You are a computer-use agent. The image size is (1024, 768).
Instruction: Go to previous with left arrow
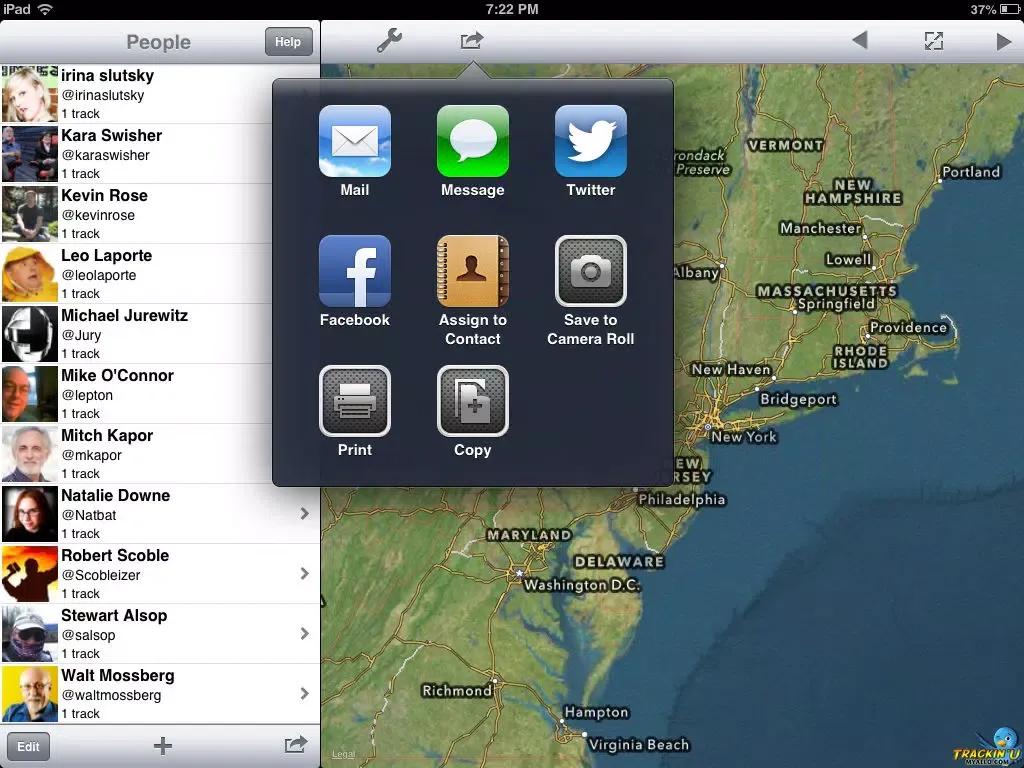[x=860, y=40]
